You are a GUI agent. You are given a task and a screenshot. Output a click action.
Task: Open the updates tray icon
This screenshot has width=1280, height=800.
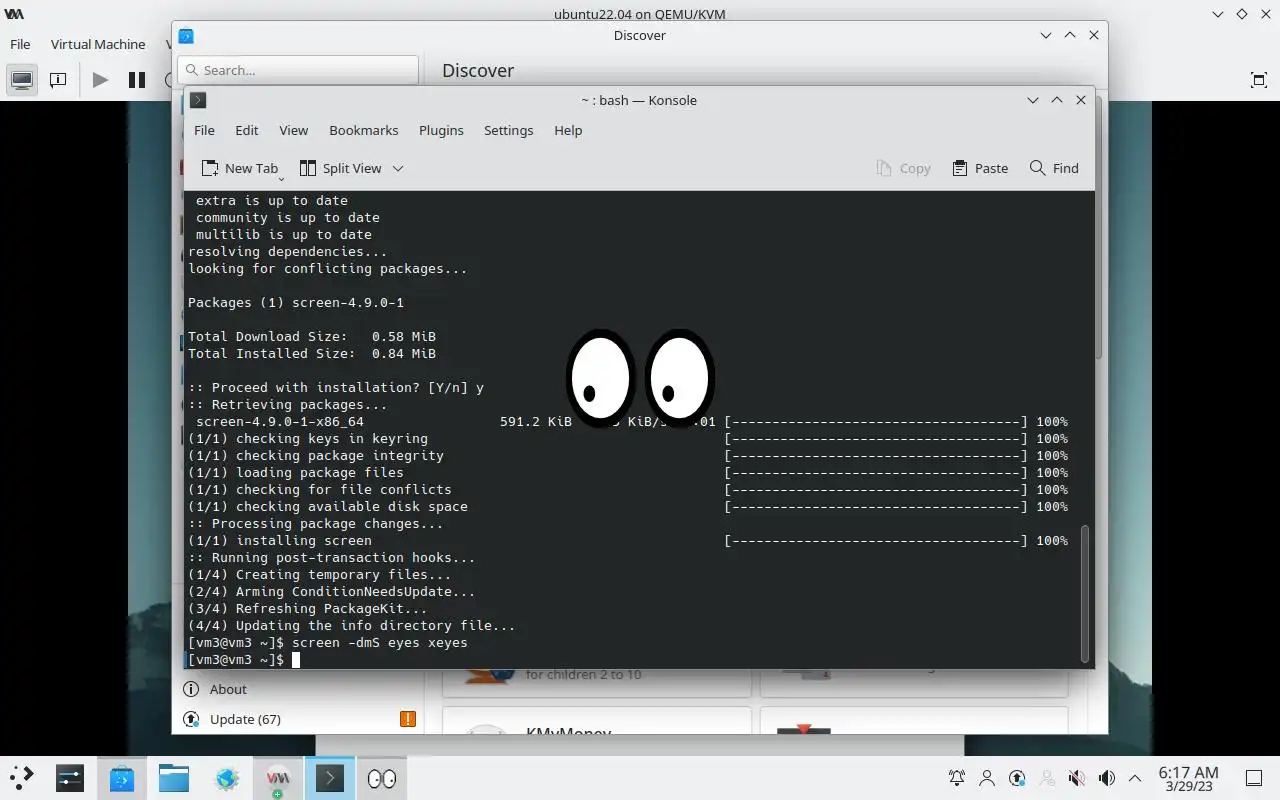tap(1017, 777)
